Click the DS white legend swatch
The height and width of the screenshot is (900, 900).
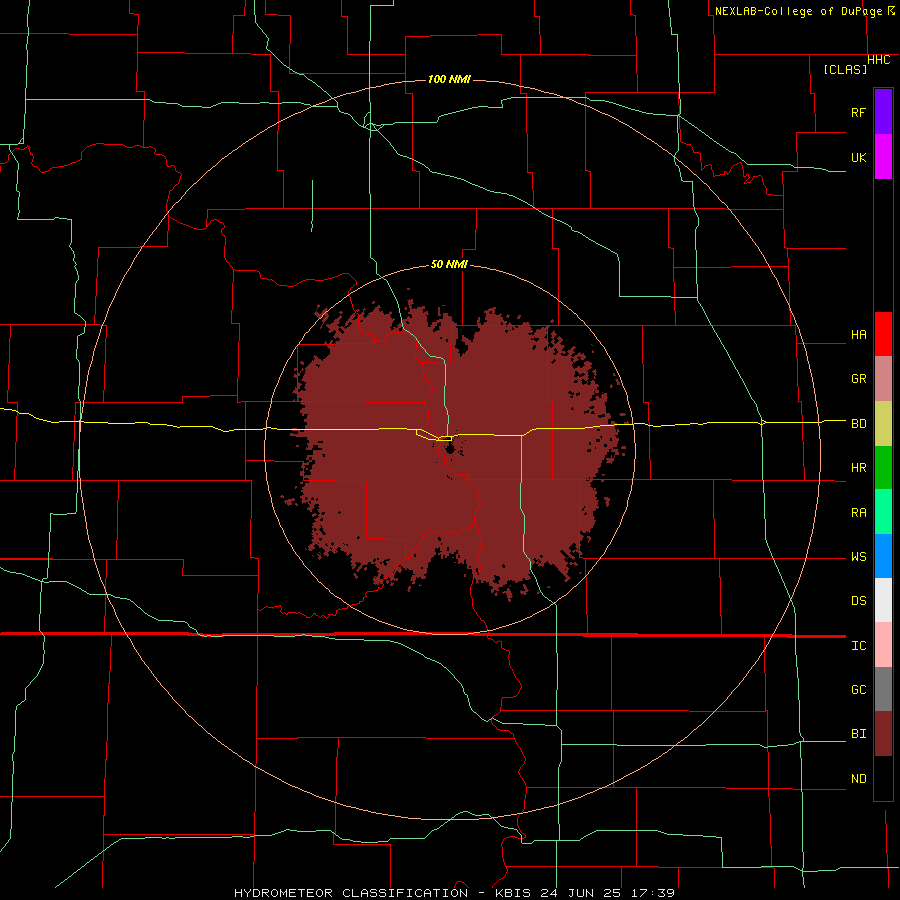pos(883,600)
